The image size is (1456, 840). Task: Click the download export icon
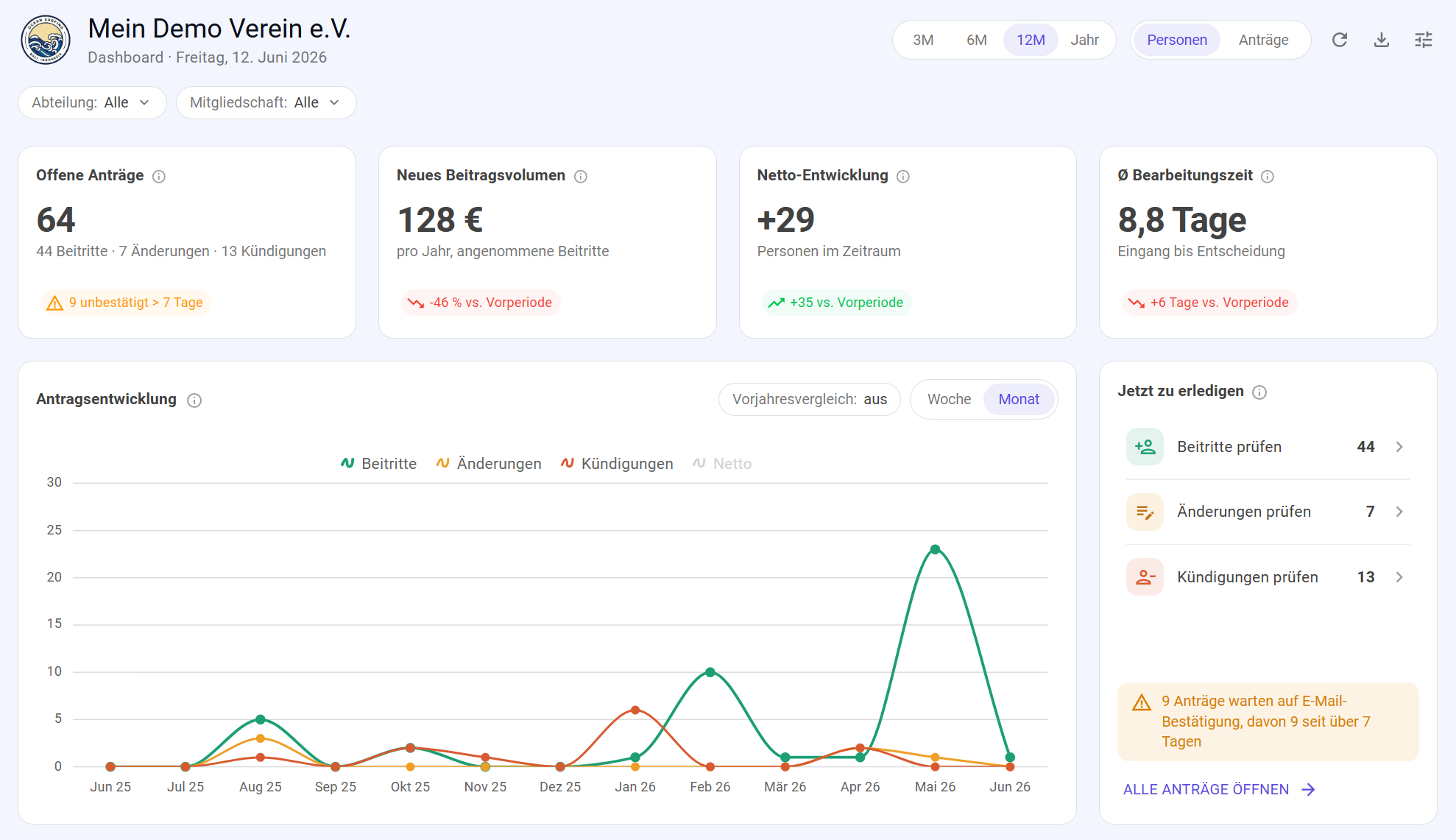pos(1382,40)
